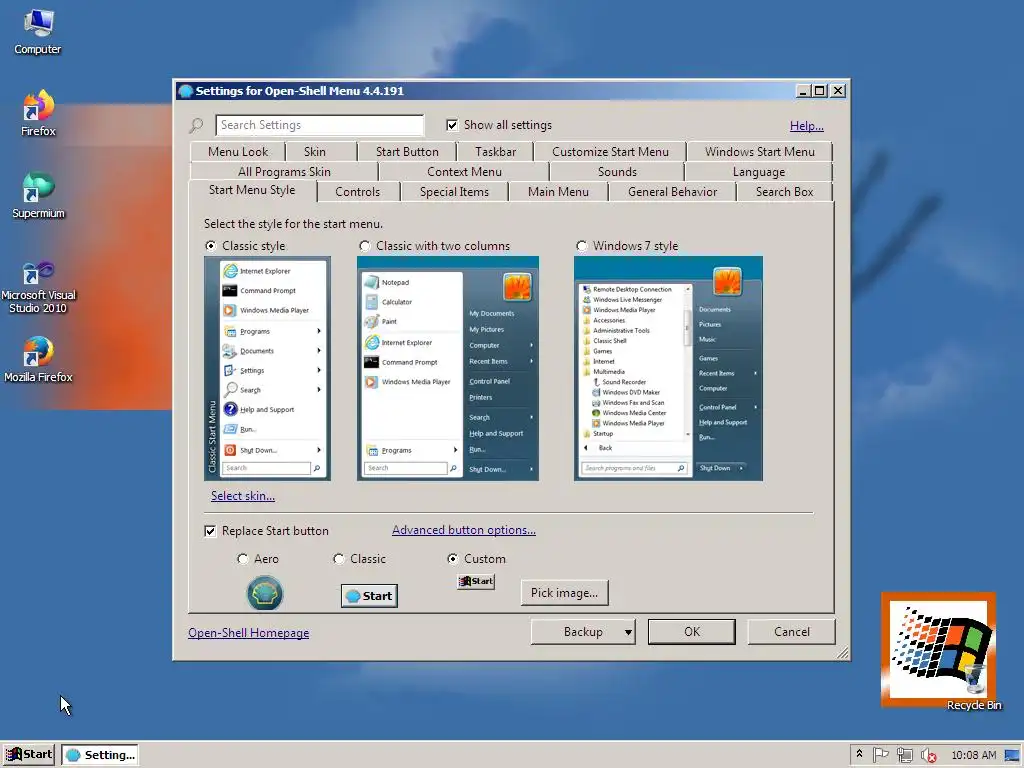Open the Sounds tab
This screenshot has width=1024, height=768.
[616, 172]
